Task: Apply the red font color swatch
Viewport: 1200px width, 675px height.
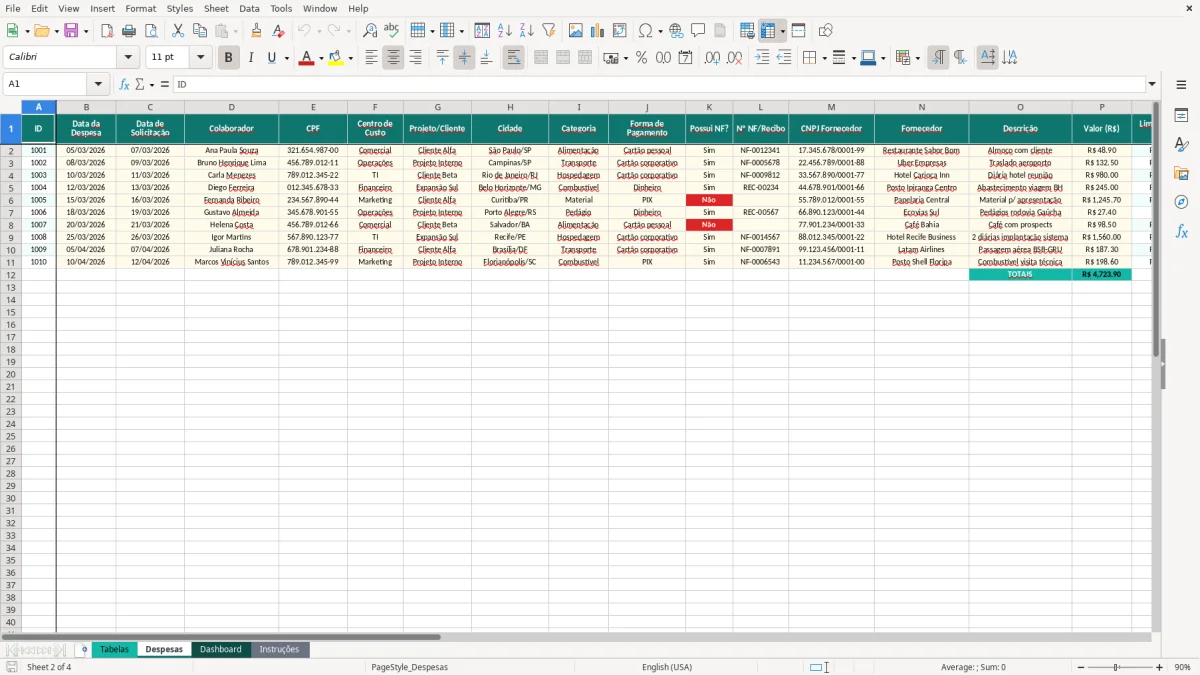Action: 307,58
